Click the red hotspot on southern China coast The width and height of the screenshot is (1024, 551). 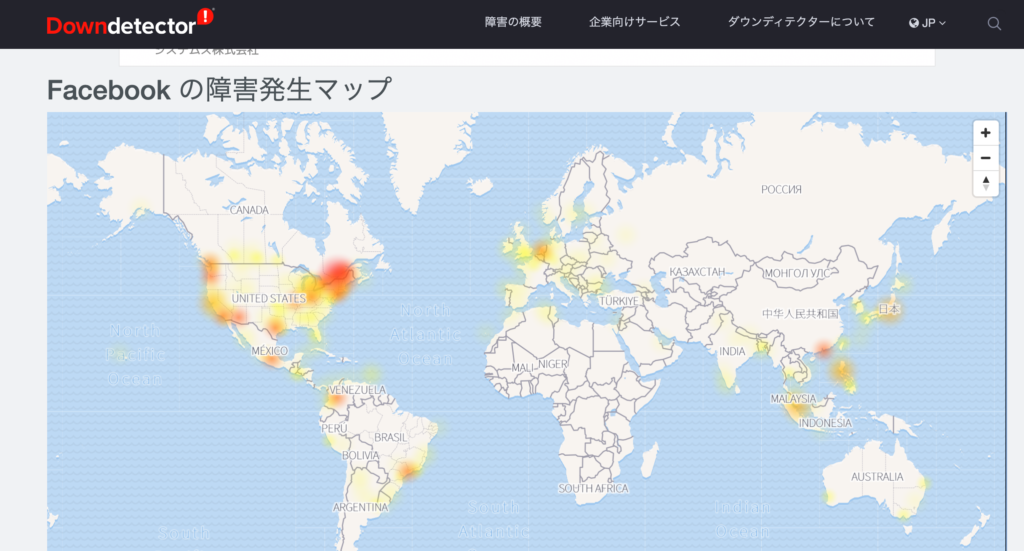pyautogui.click(x=824, y=348)
